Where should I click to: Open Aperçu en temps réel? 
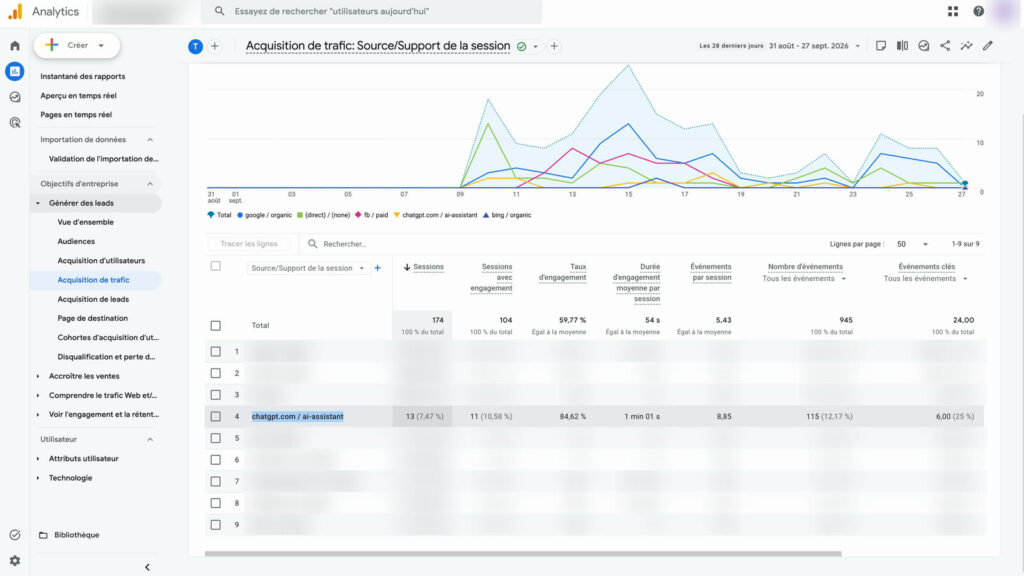click(x=78, y=95)
